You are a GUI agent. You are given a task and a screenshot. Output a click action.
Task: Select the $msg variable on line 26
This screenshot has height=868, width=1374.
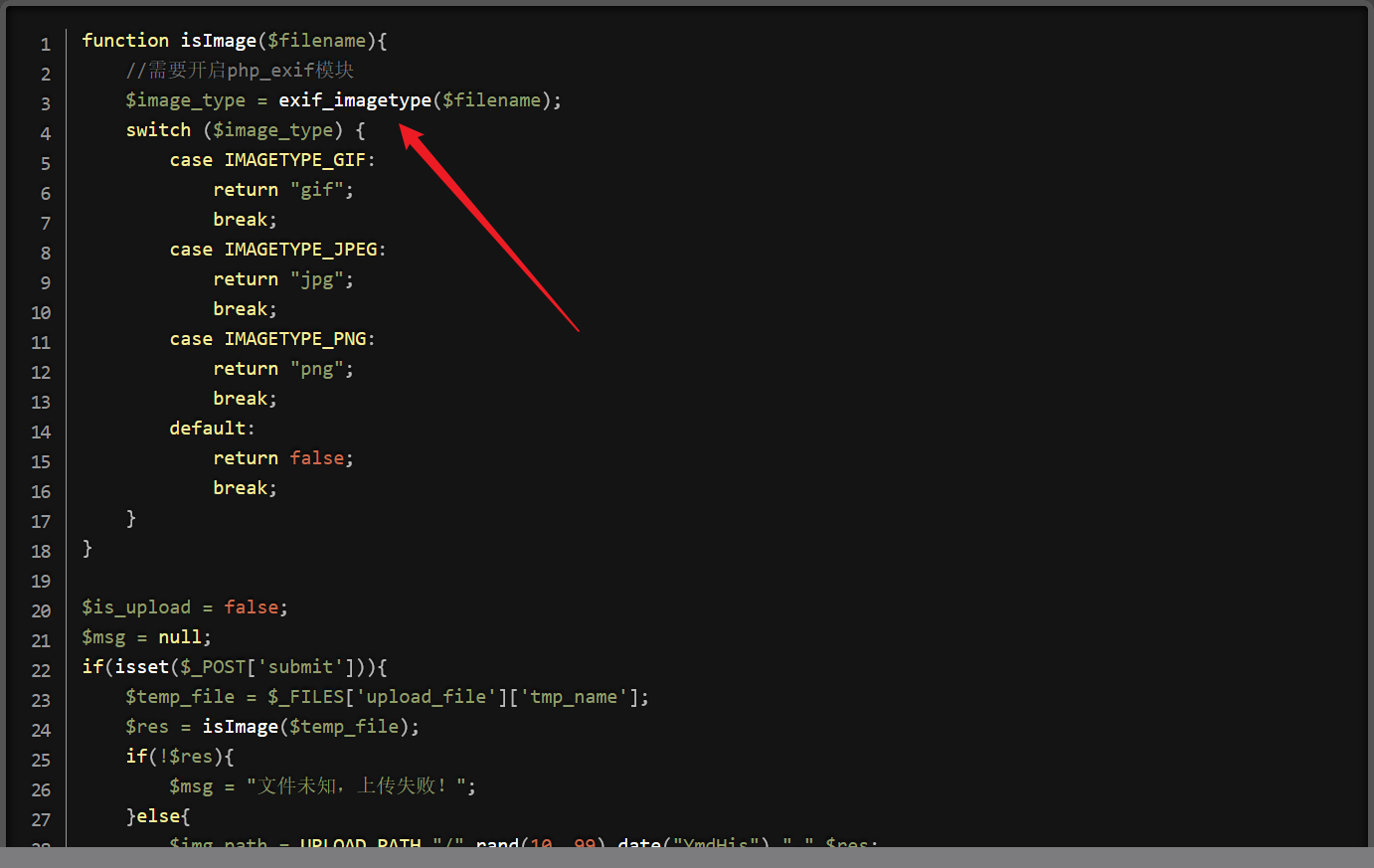click(x=191, y=786)
